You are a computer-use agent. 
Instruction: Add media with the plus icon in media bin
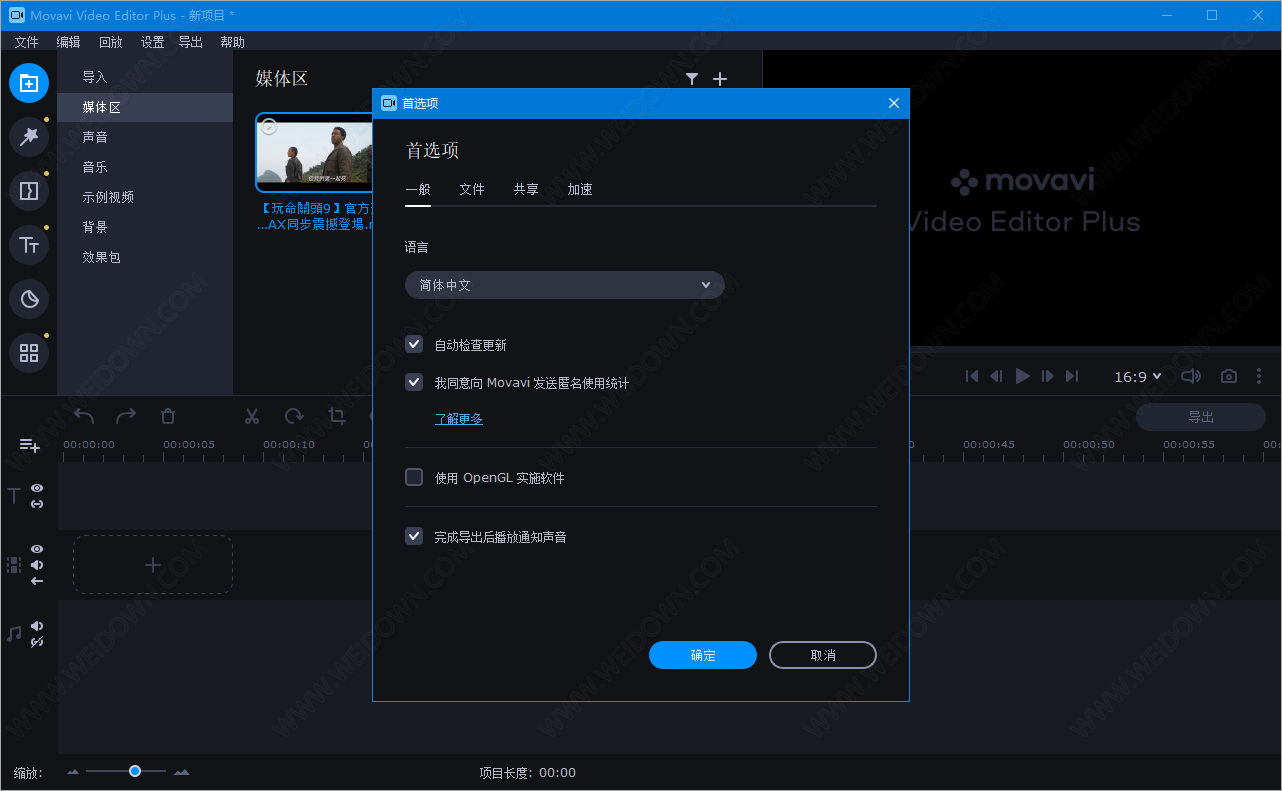720,79
